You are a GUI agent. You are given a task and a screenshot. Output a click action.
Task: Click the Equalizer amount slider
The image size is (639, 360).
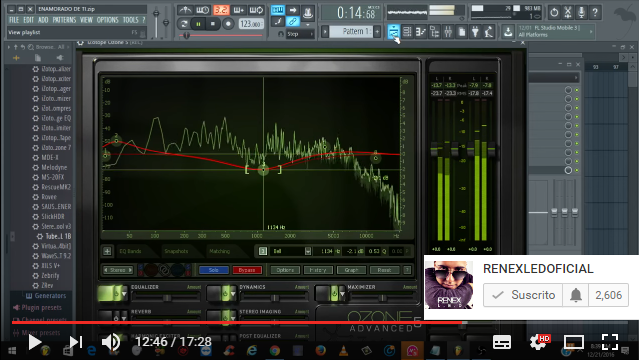coord(166,298)
